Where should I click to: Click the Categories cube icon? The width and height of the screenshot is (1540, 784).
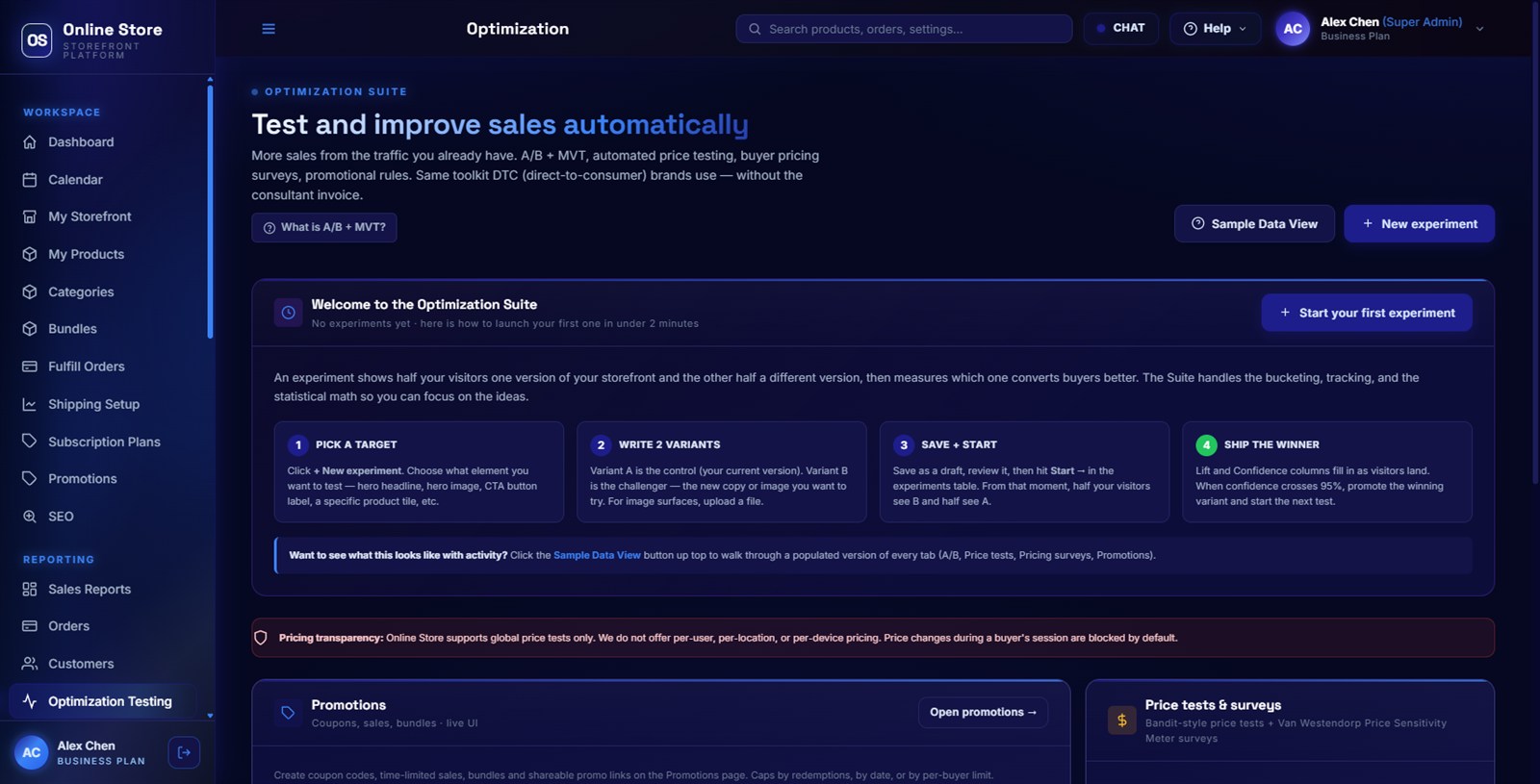30,291
